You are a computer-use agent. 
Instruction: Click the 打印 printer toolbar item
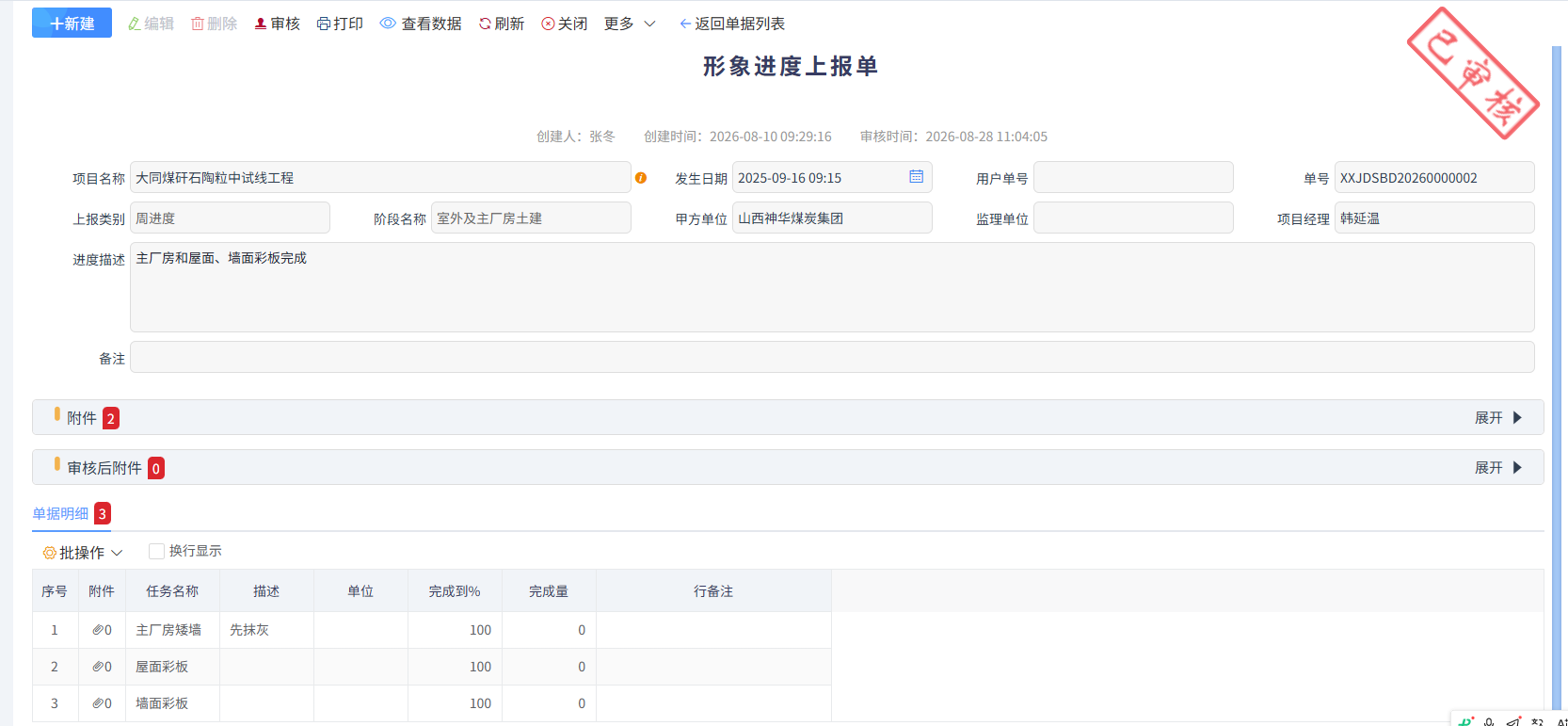(x=340, y=24)
